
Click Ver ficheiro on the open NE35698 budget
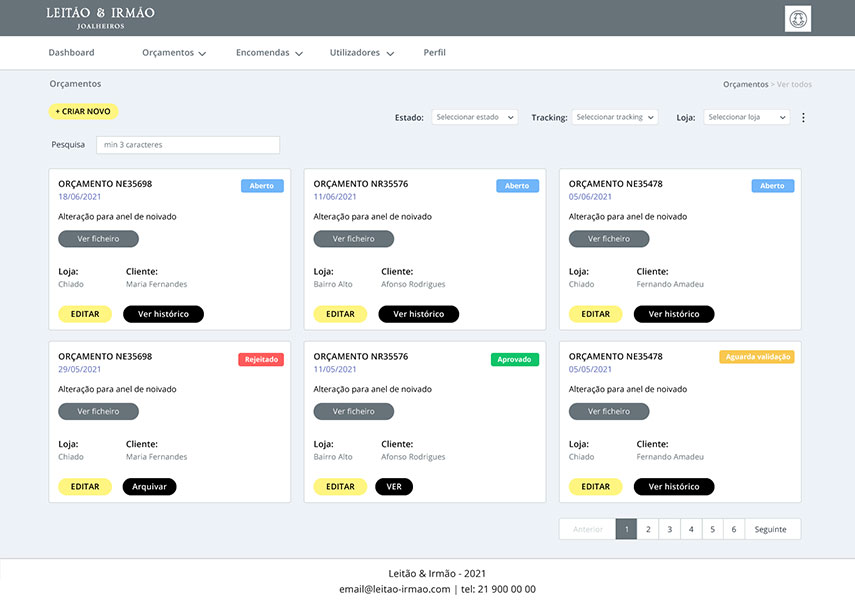click(98, 238)
